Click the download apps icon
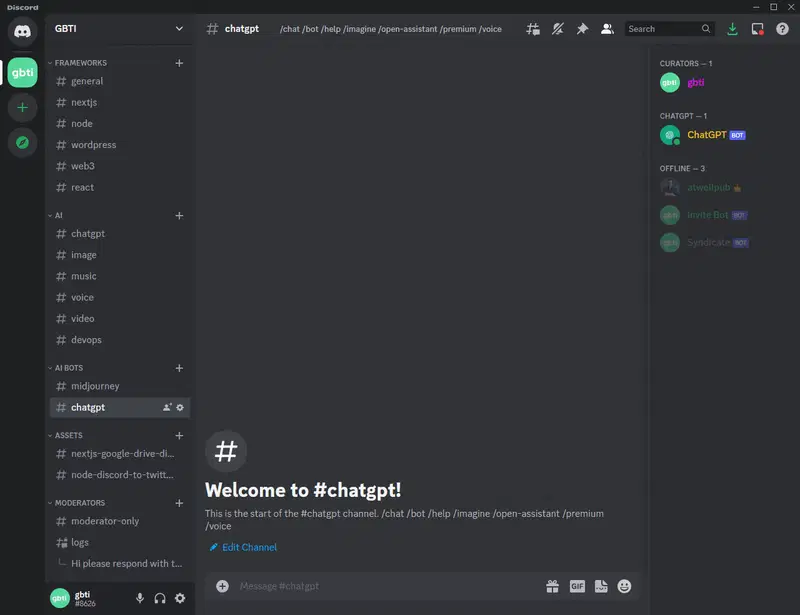 click(732, 29)
